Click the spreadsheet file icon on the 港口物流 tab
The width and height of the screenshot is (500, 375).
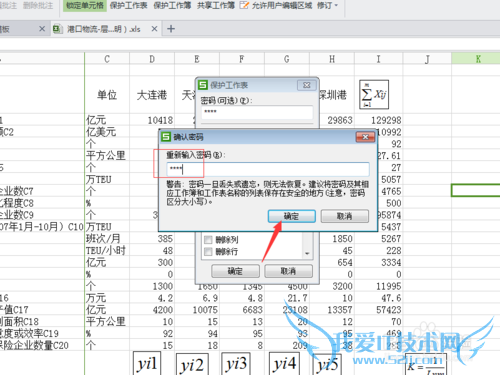pos(58,29)
